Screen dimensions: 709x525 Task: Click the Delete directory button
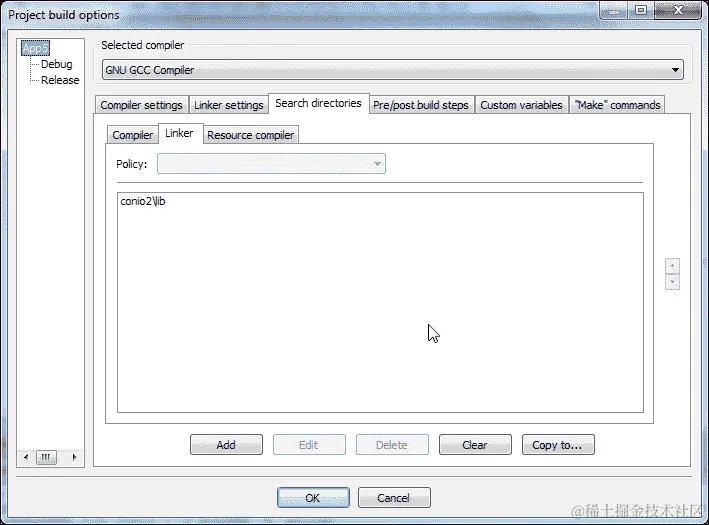point(392,445)
